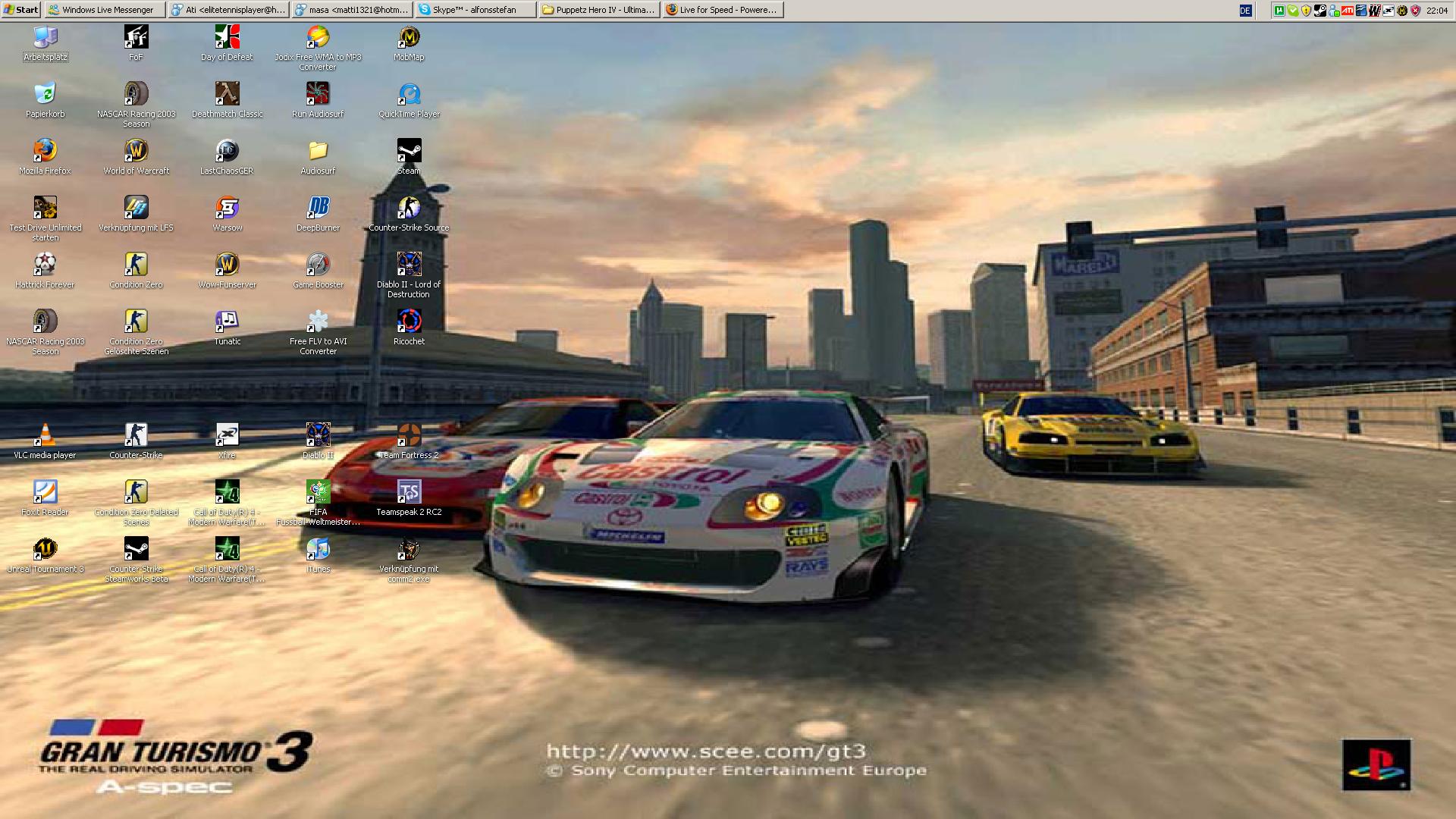1456x819 pixels.
Task: Open the Papierkorb recycle bin
Action: (x=45, y=94)
